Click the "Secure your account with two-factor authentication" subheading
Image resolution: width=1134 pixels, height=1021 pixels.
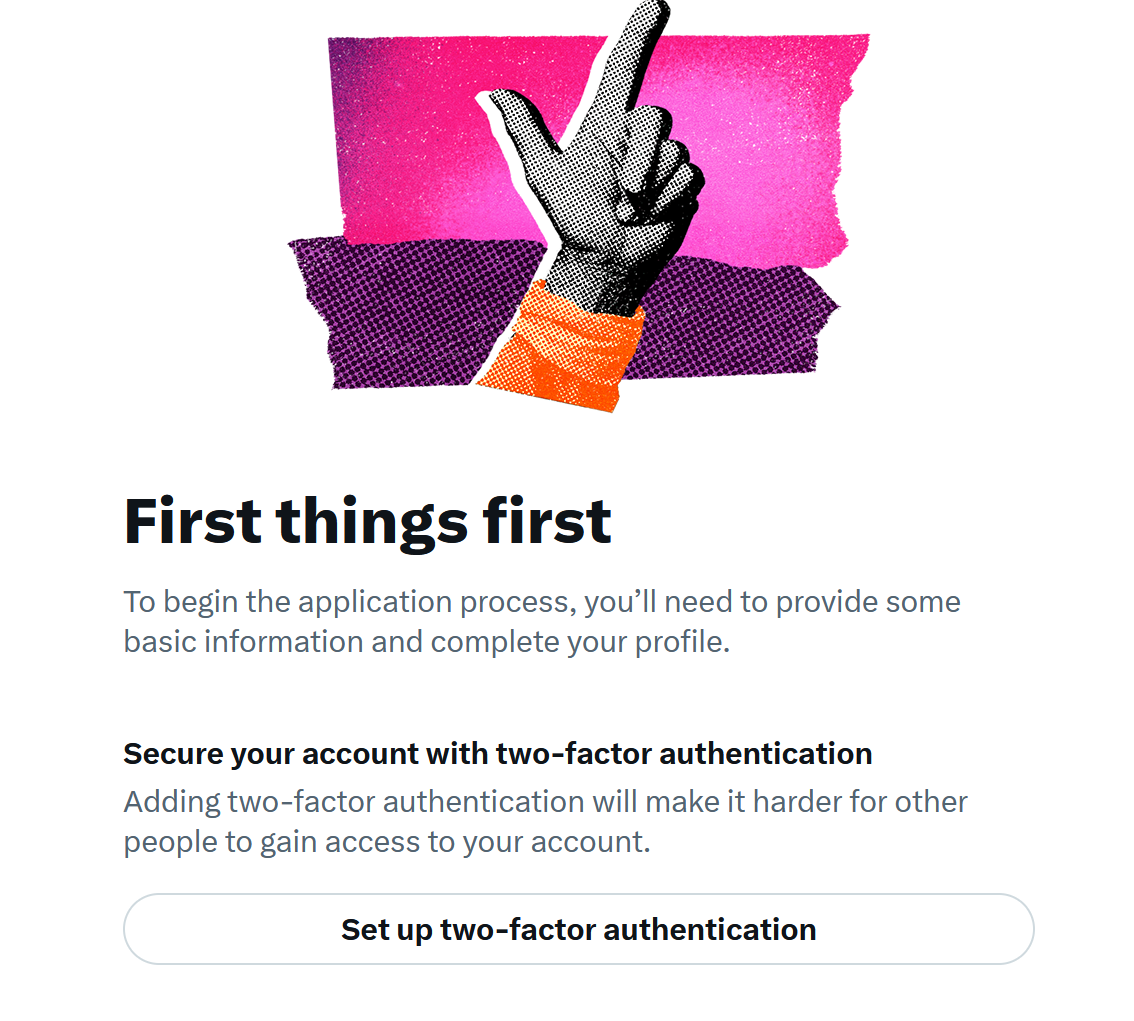[x=498, y=754]
